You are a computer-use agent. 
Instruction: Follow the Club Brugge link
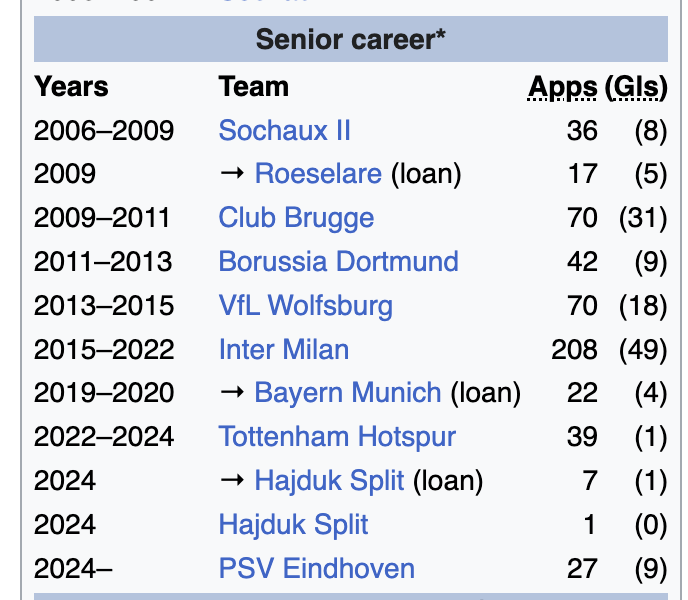point(296,218)
